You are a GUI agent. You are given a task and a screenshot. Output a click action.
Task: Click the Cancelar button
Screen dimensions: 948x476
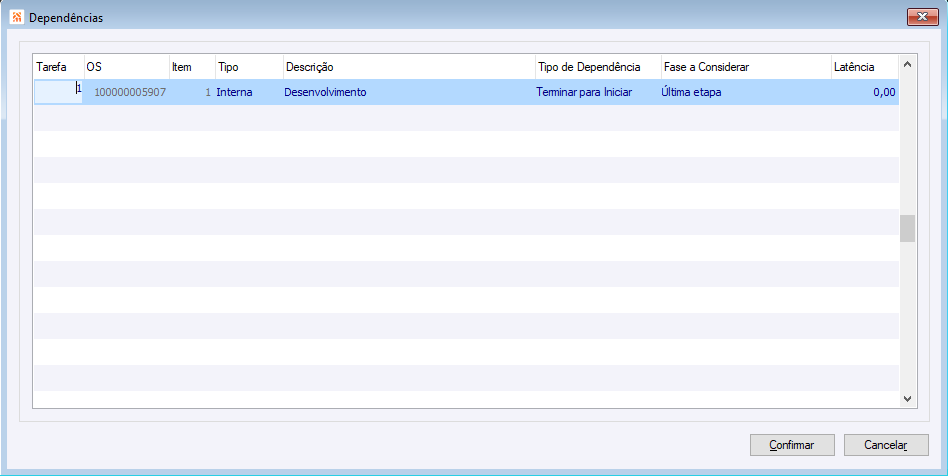(886, 445)
